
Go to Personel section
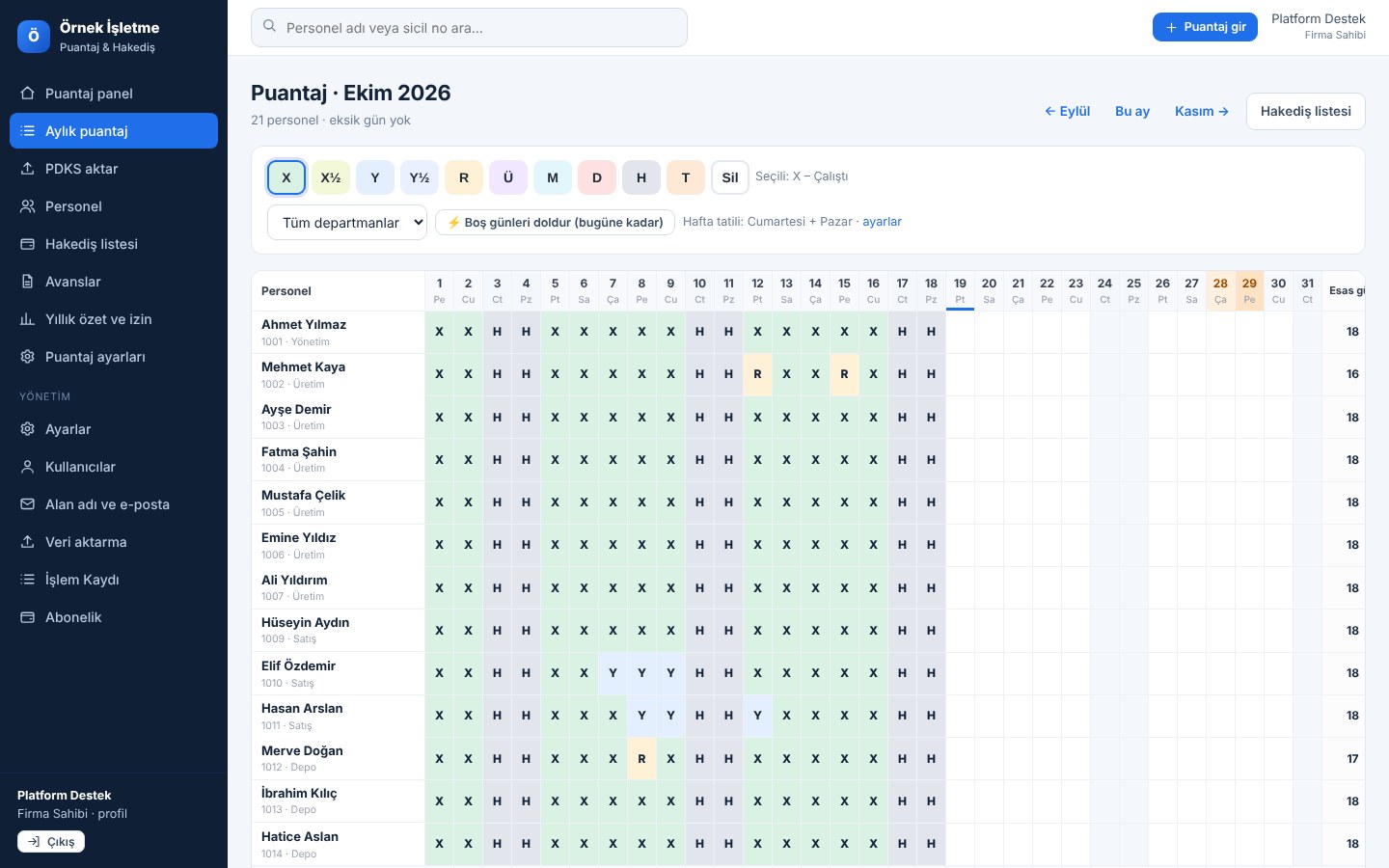pyautogui.click(x=114, y=206)
